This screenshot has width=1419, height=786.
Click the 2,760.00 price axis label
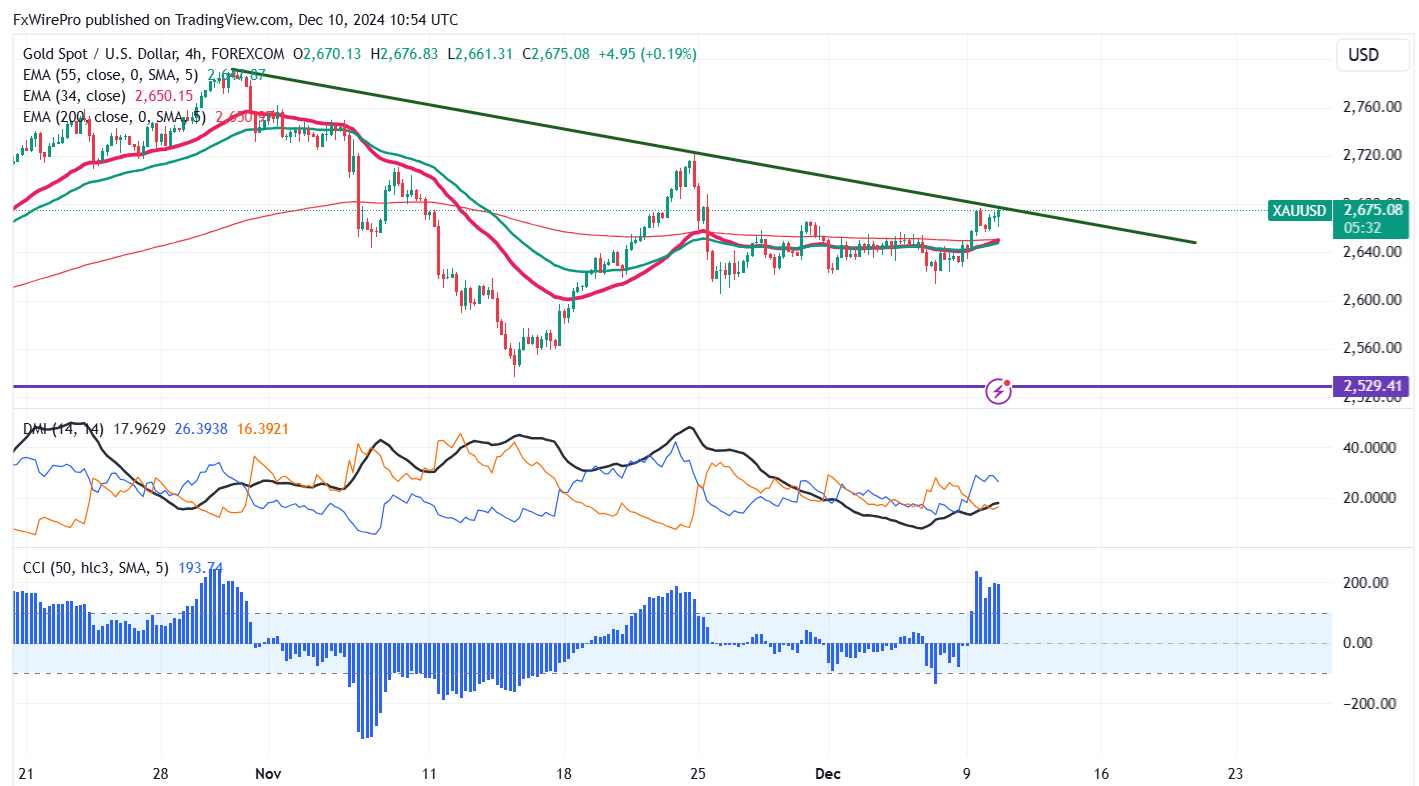1372,107
